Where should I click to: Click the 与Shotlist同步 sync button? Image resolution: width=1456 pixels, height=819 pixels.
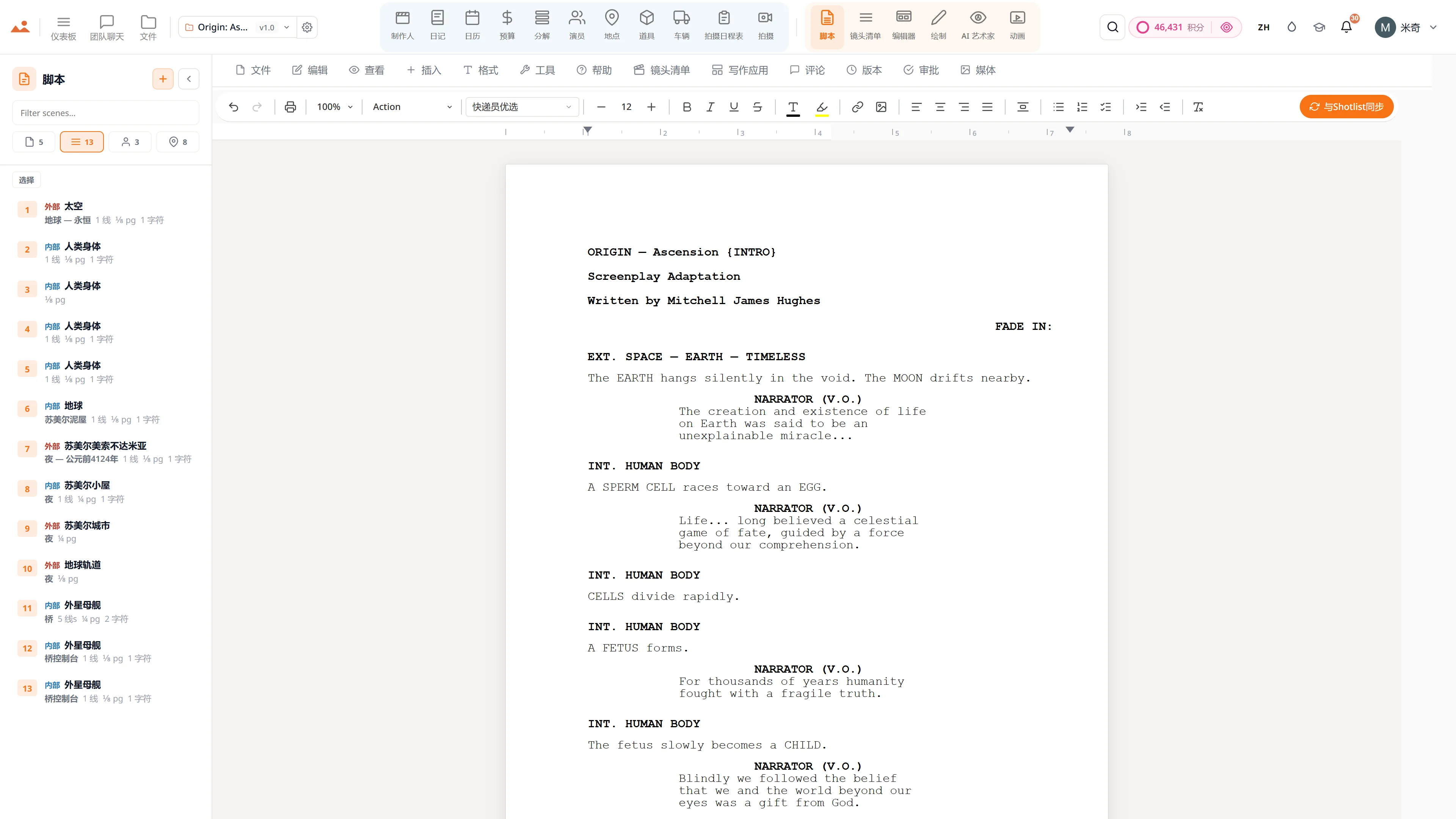[x=1346, y=107]
